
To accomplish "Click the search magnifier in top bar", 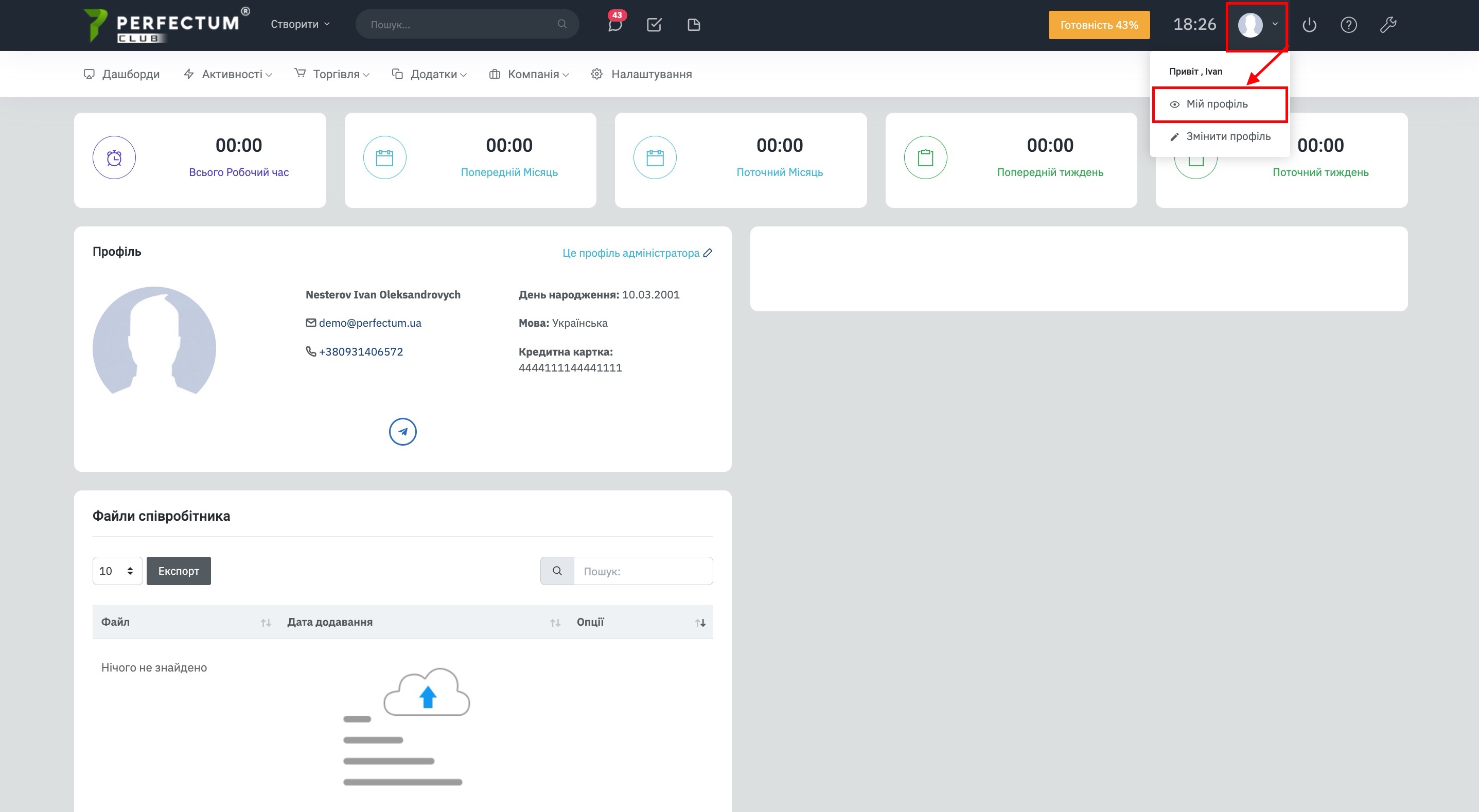I will point(562,24).
